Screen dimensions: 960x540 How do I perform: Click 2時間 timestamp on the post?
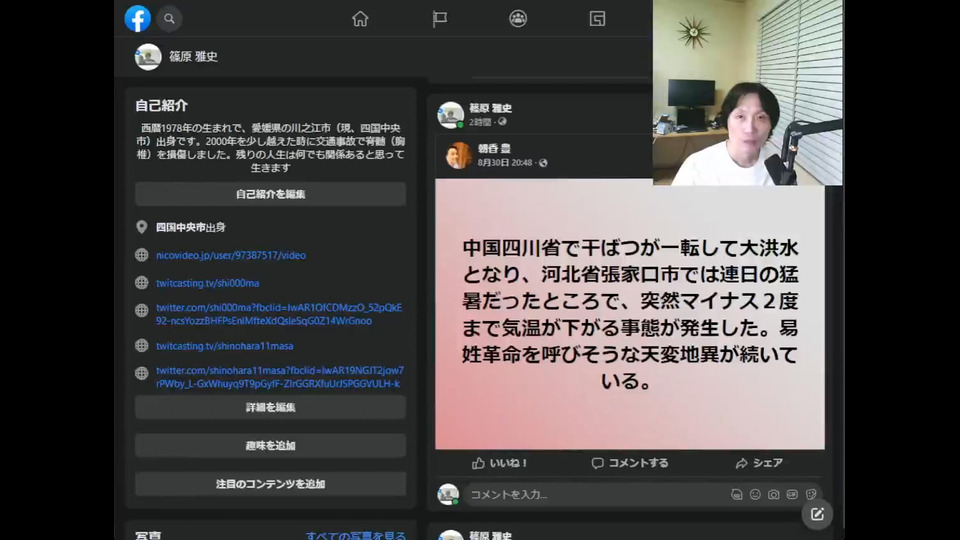tap(480, 122)
